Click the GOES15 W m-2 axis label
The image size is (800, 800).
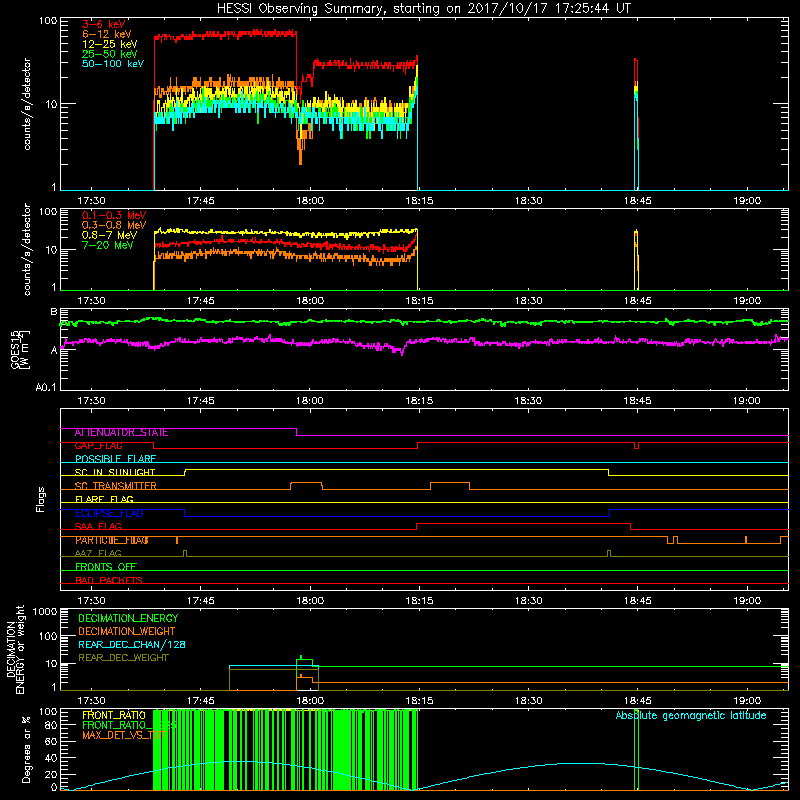pyautogui.click(x=20, y=349)
